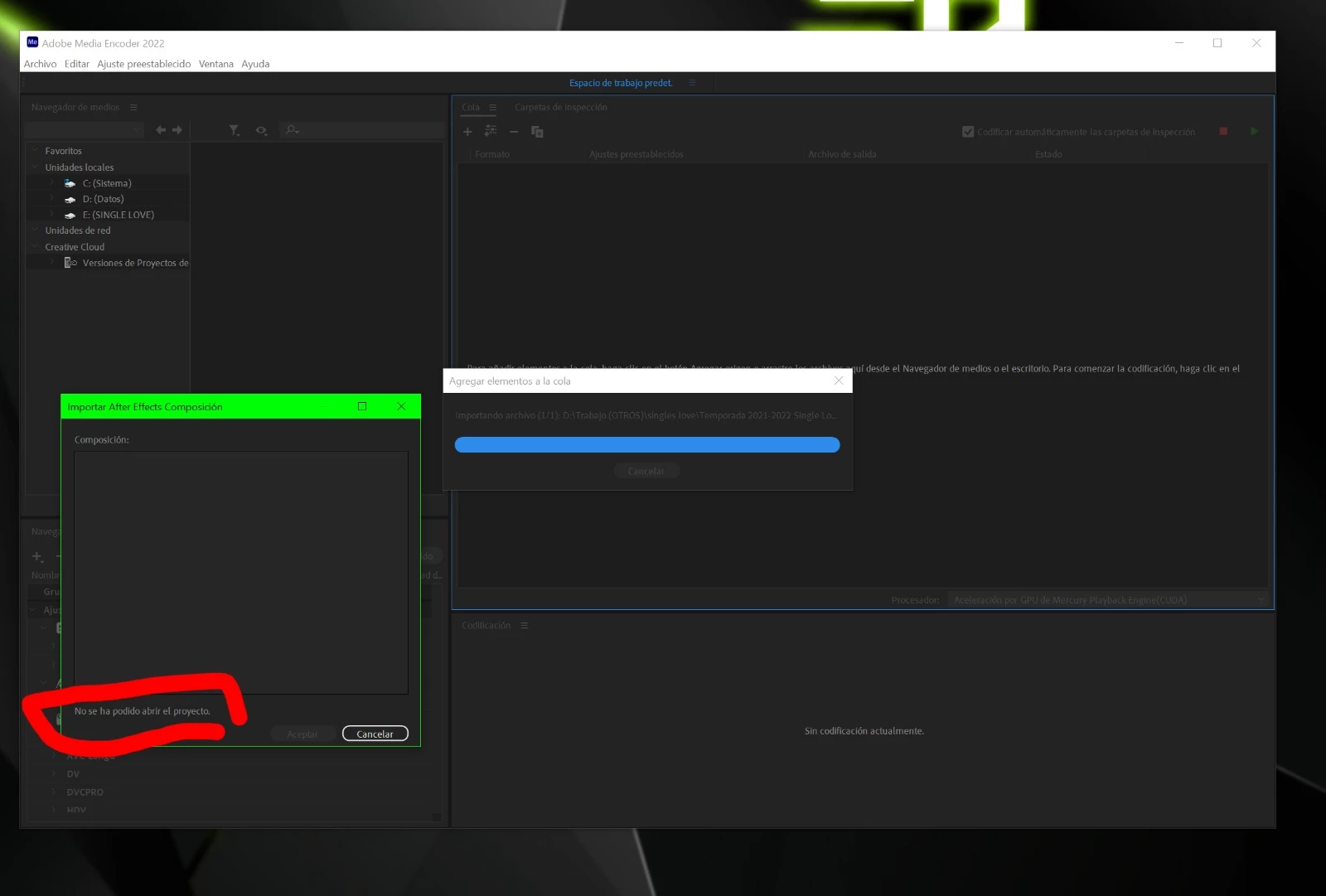Select the Versiones de Proyectos team icon

click(x=70, y=263)
